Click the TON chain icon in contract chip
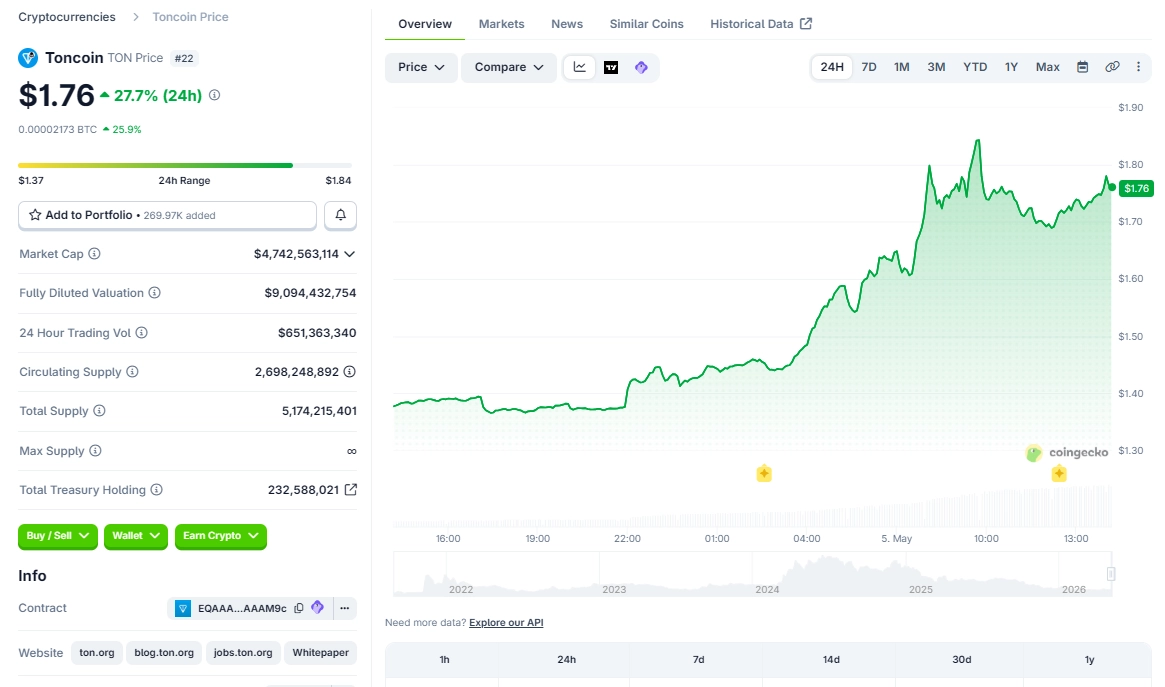The width and height of the screenshot is (1165, 687). (183, 608)
